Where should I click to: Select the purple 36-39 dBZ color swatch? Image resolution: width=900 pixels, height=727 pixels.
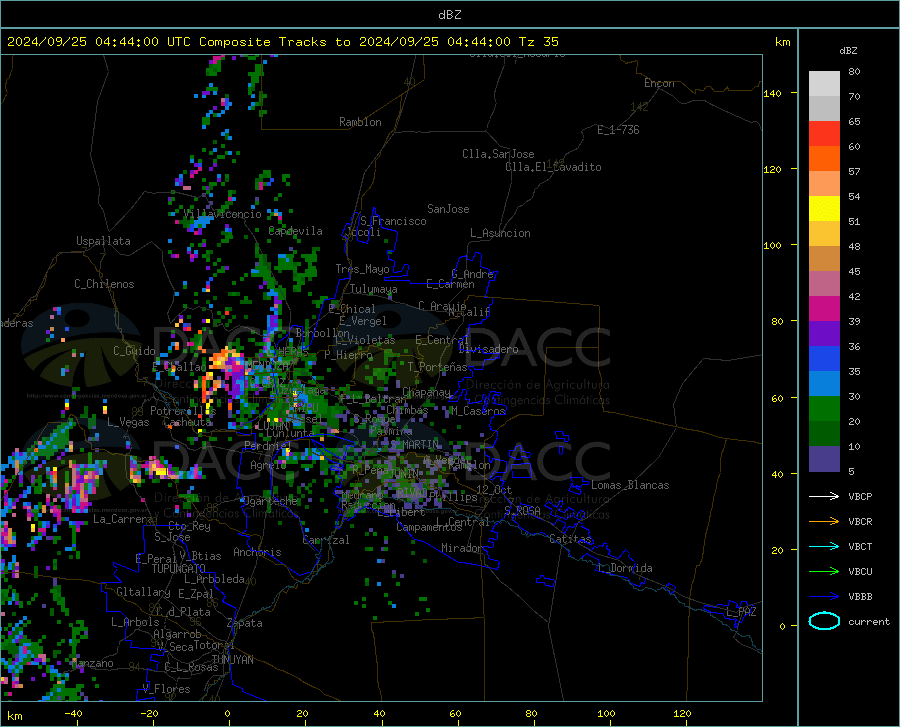[x=824, y=334]
